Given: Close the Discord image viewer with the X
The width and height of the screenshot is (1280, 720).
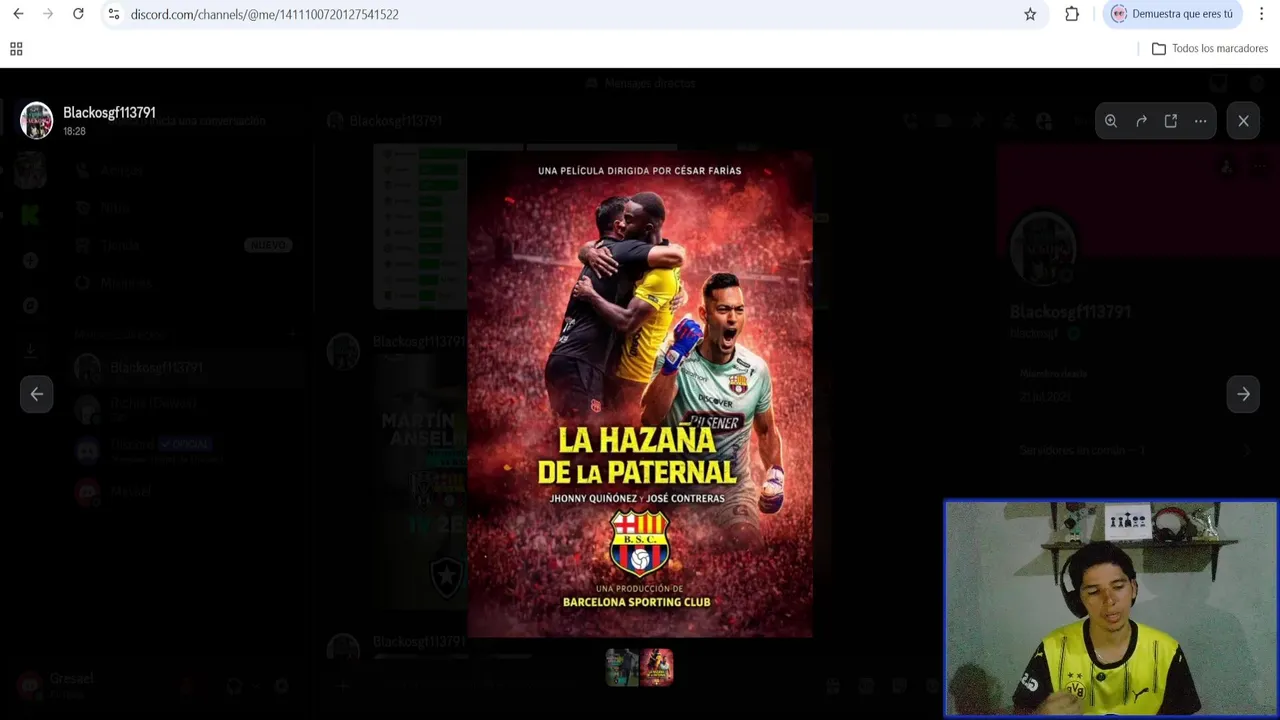Looking at the screenshot, I should coord(1243,121).
